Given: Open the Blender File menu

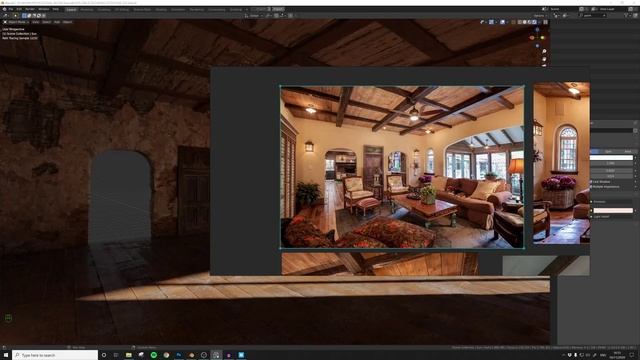Looking at the screenshot, I should point(11,9).
